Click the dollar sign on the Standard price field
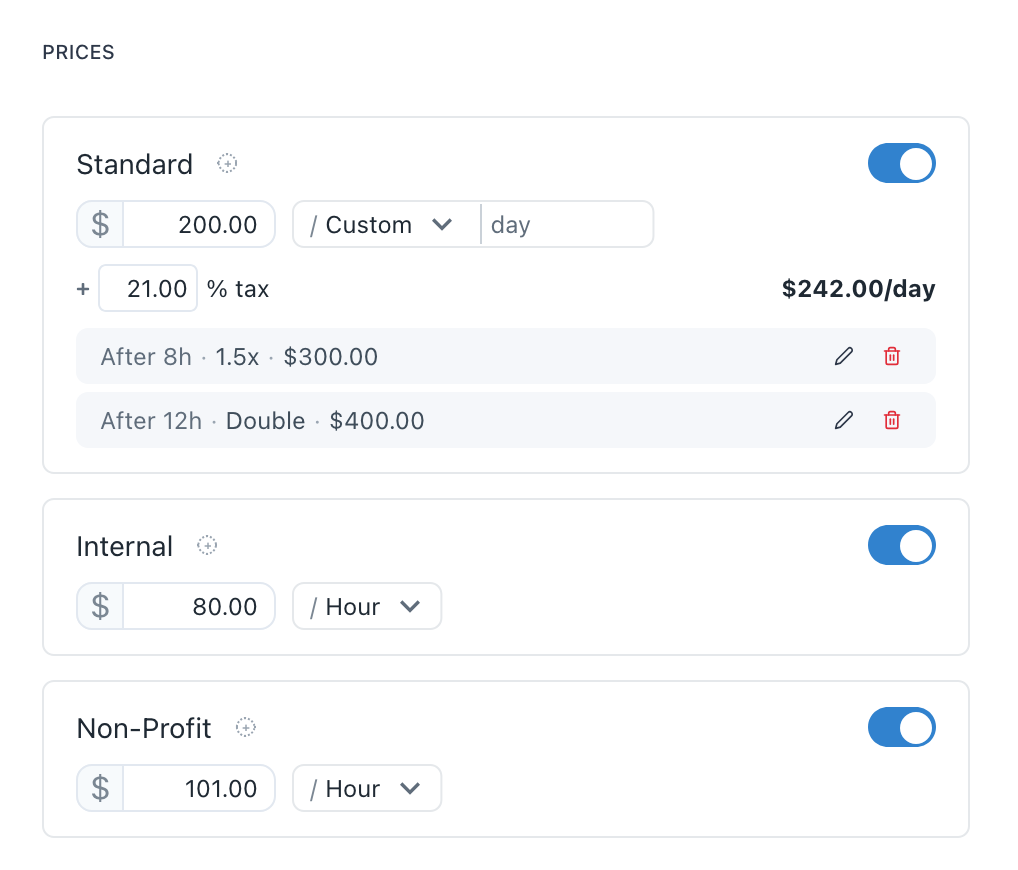1018x870 pixels. 99,224
